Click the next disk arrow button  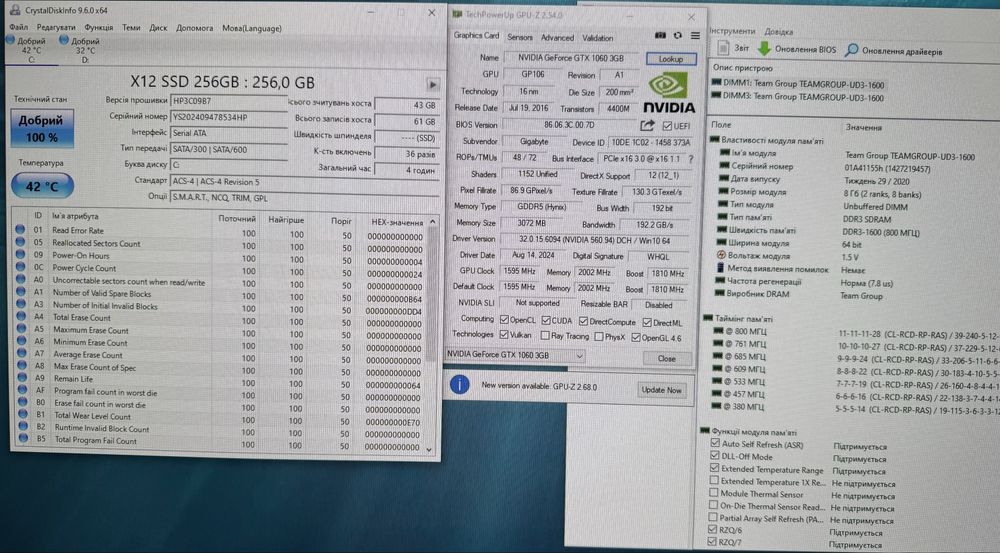(432, 84)
